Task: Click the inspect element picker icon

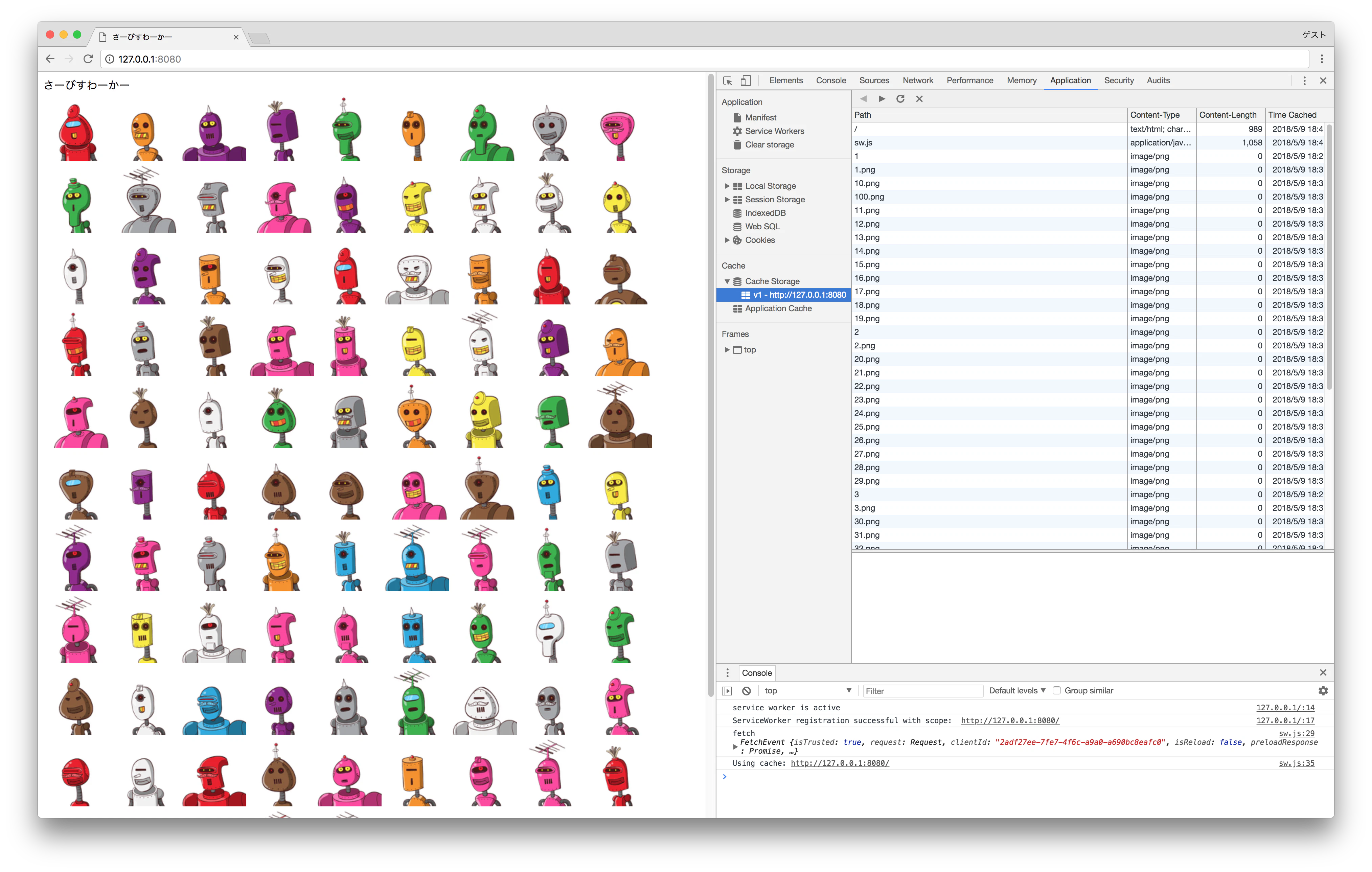Action: [x=728, y=81]
